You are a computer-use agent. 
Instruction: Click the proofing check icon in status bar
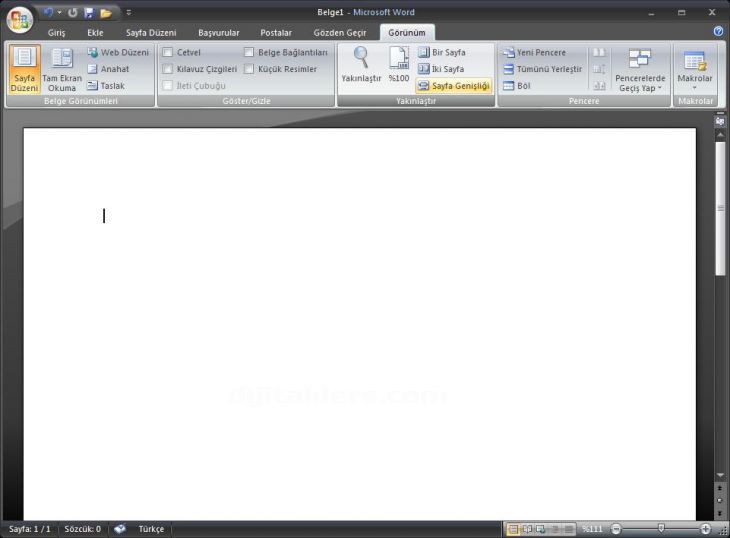point(120,529)
